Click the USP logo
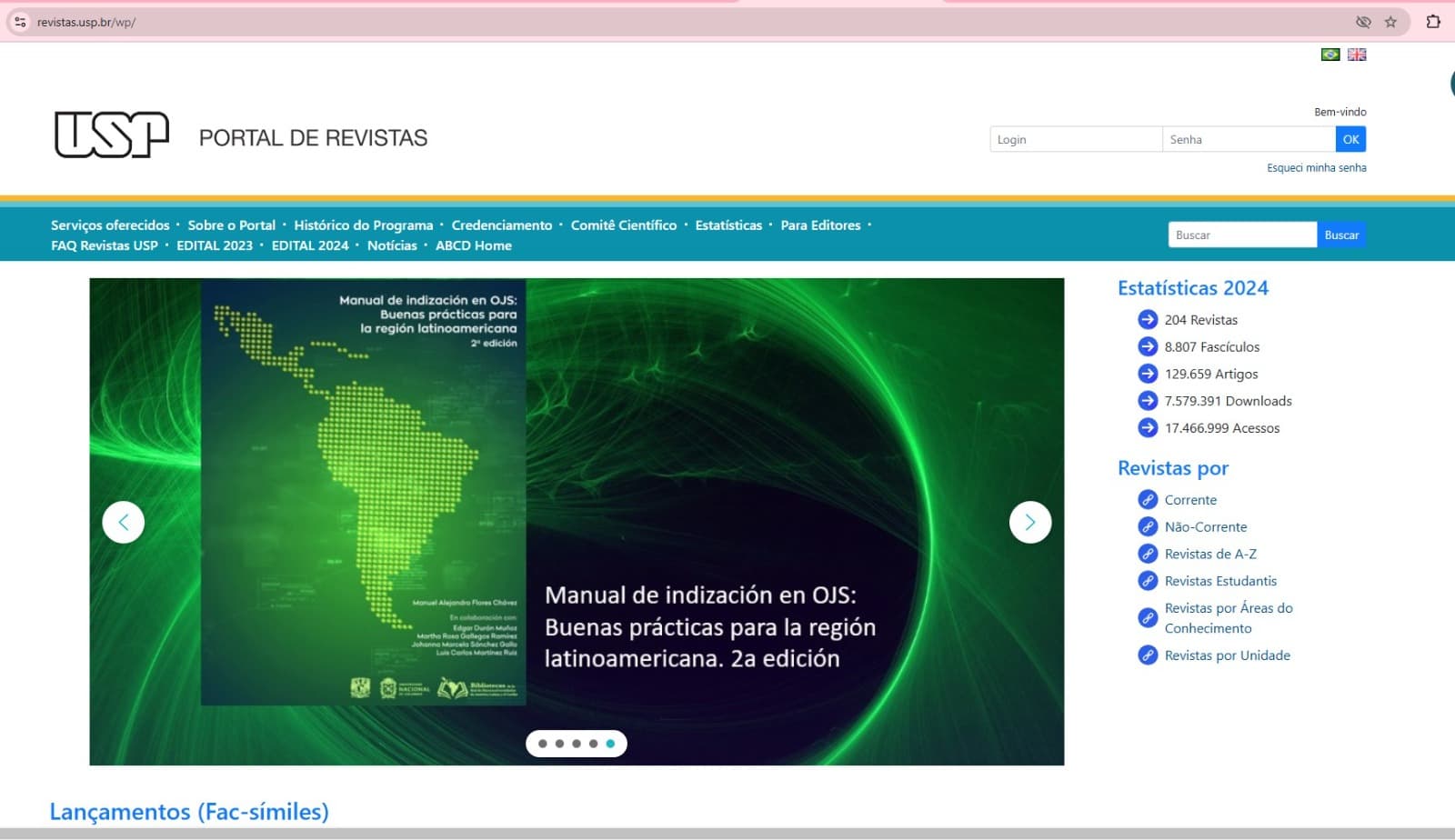This screenshot has height=840, width=1455. 112,135
